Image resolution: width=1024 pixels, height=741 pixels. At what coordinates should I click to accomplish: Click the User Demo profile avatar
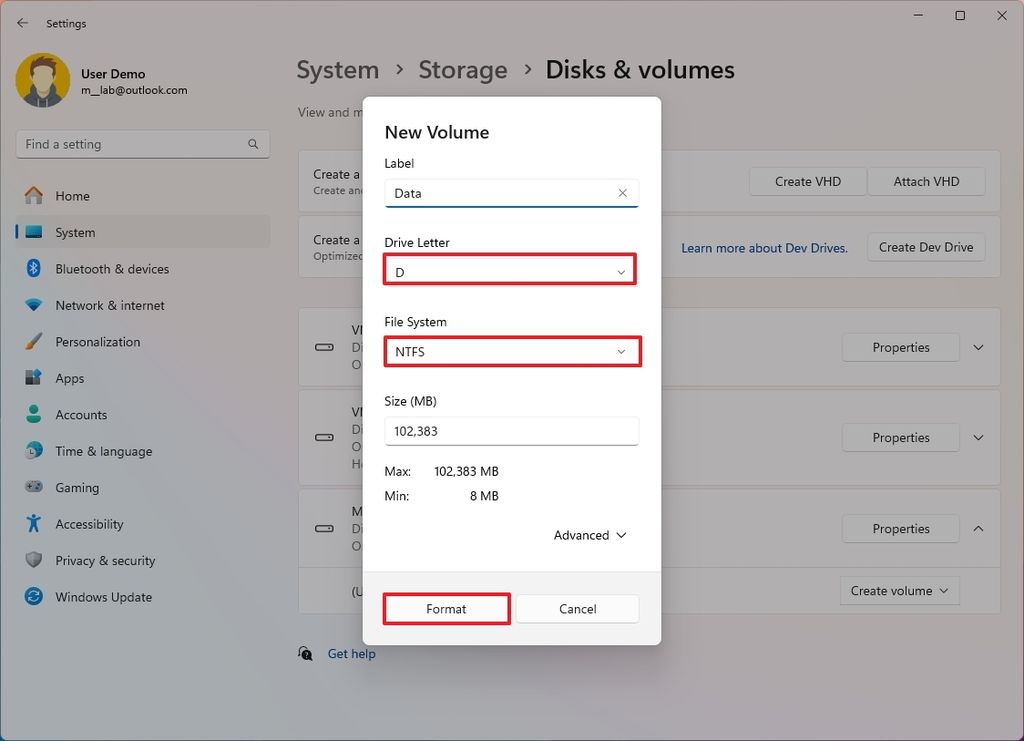[x=41, y=78]
